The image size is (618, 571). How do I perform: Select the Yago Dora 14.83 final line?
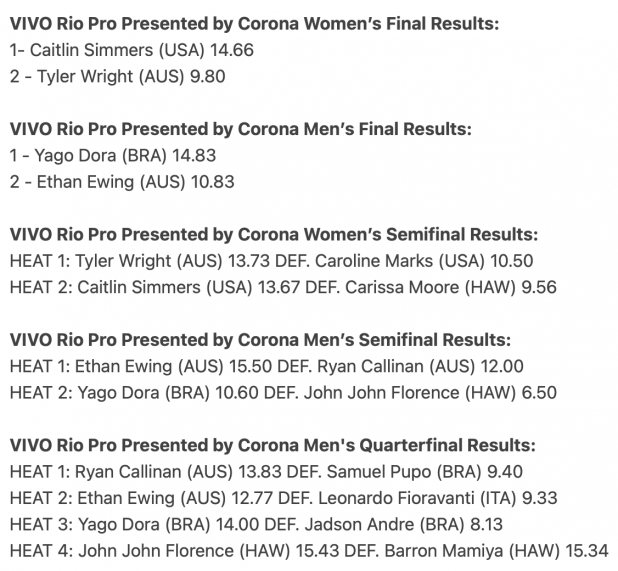point(113,156)
